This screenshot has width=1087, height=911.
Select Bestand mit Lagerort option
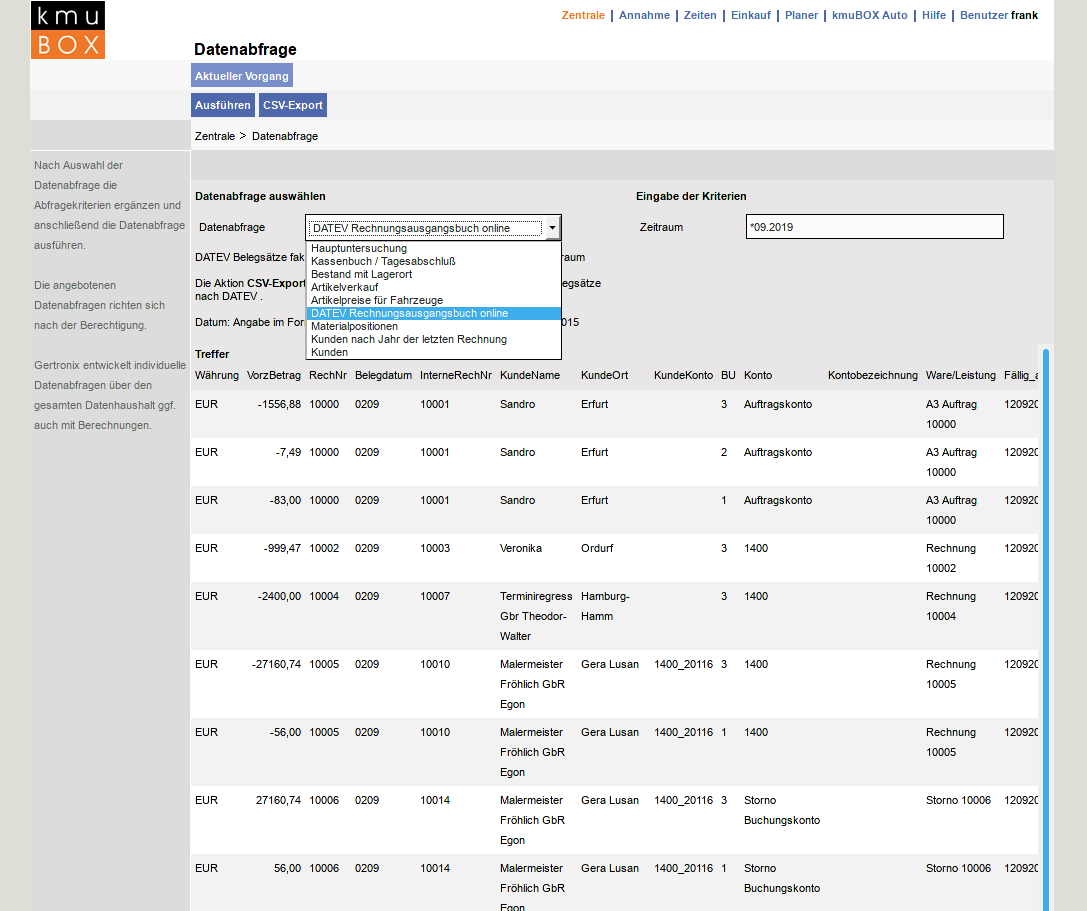pyautogui.click(x=361, y=274)
